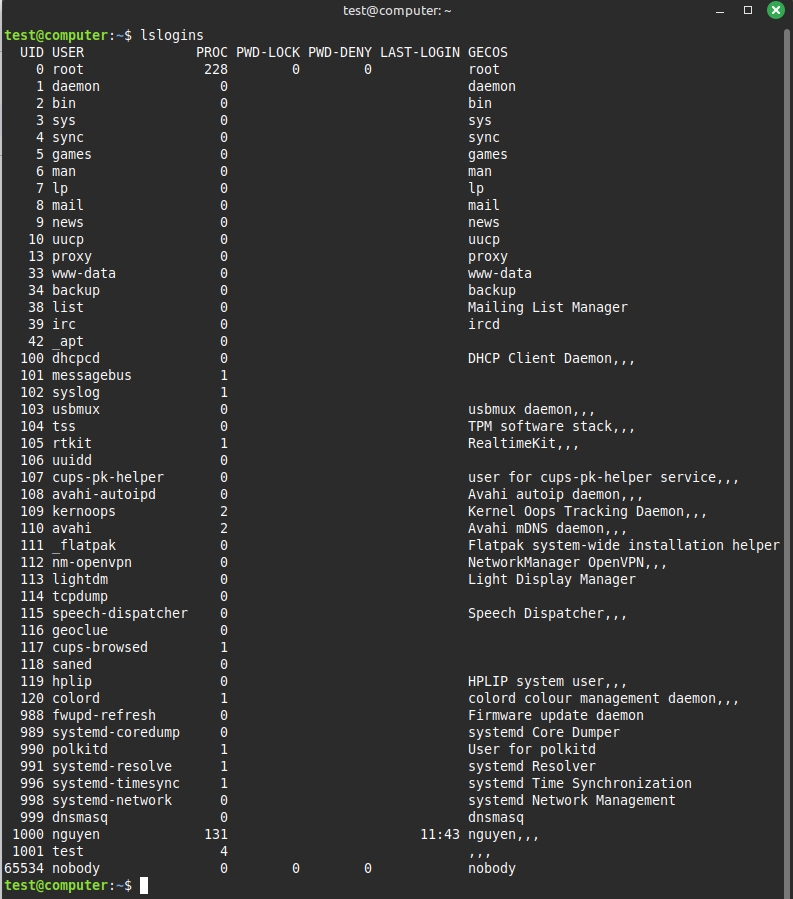This screenshot has height=899, width=793.
Task: Click the LAST-LOGIN column header
Action: [x=420, y=52]
